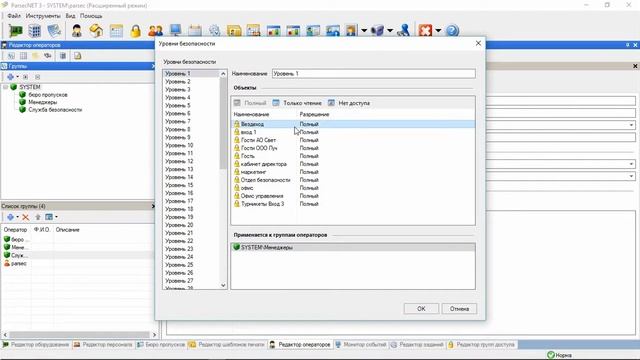
Task: Open dropdown arrow next to camera icon
Action: point(390,31)
